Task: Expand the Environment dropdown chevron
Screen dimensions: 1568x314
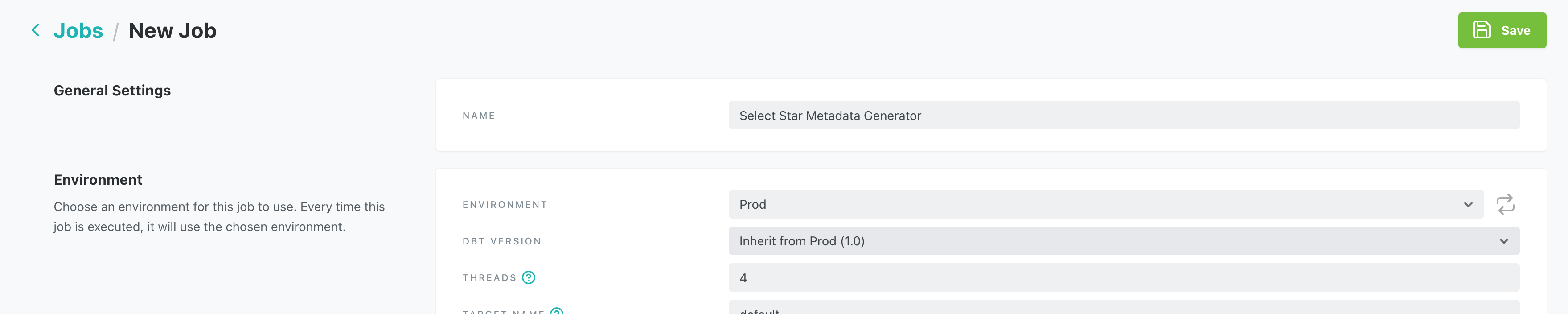Action: pyautogui.click(x=1468, y=205)
